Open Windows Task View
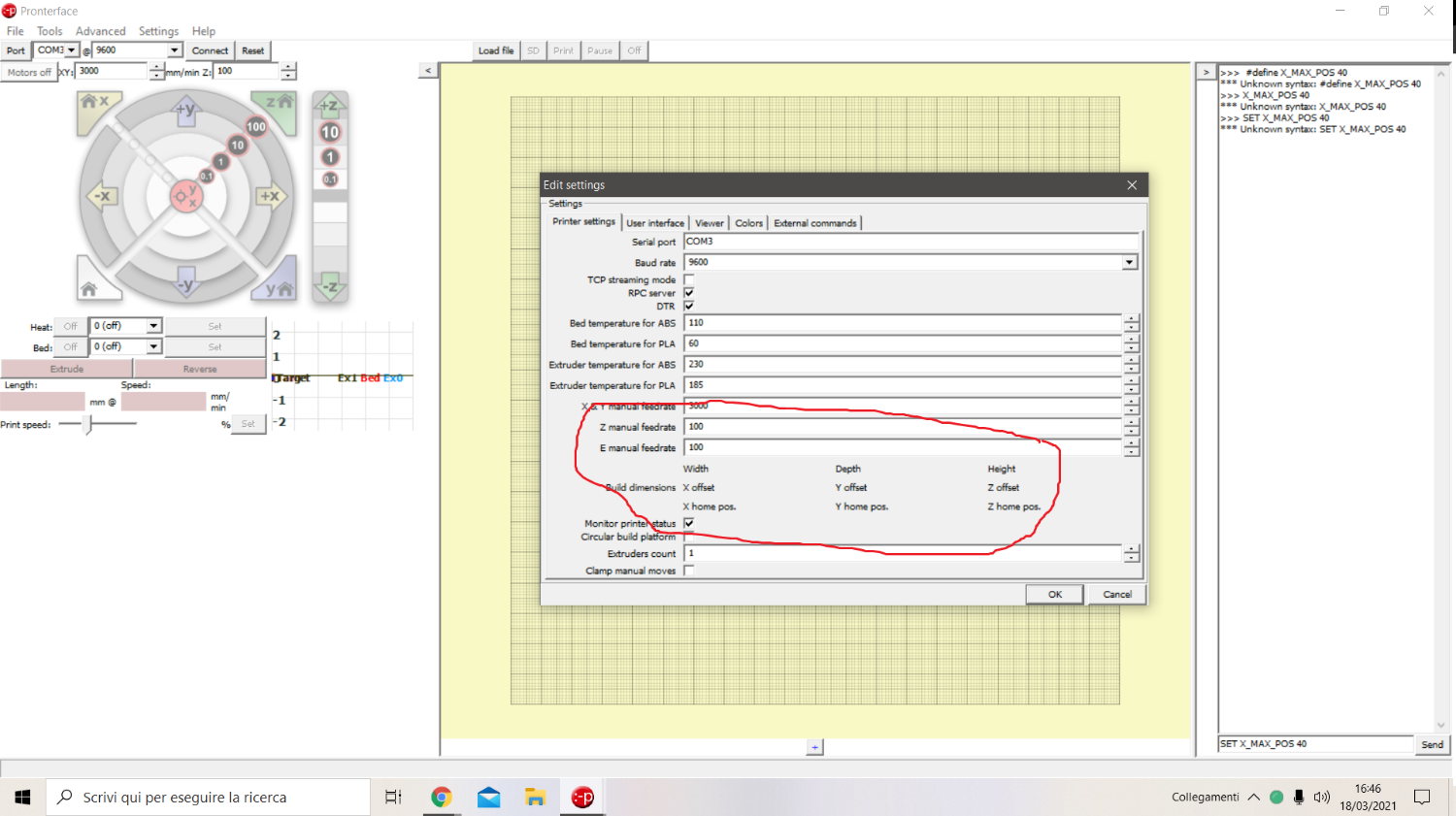The height and width of the screenshot is (816, 1456). click(393, 797)
